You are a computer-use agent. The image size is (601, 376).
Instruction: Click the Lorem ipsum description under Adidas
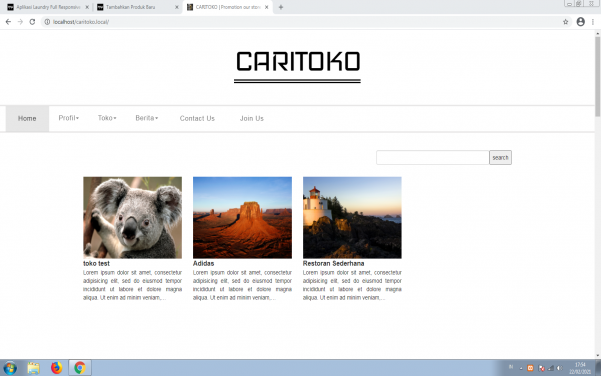242,285
